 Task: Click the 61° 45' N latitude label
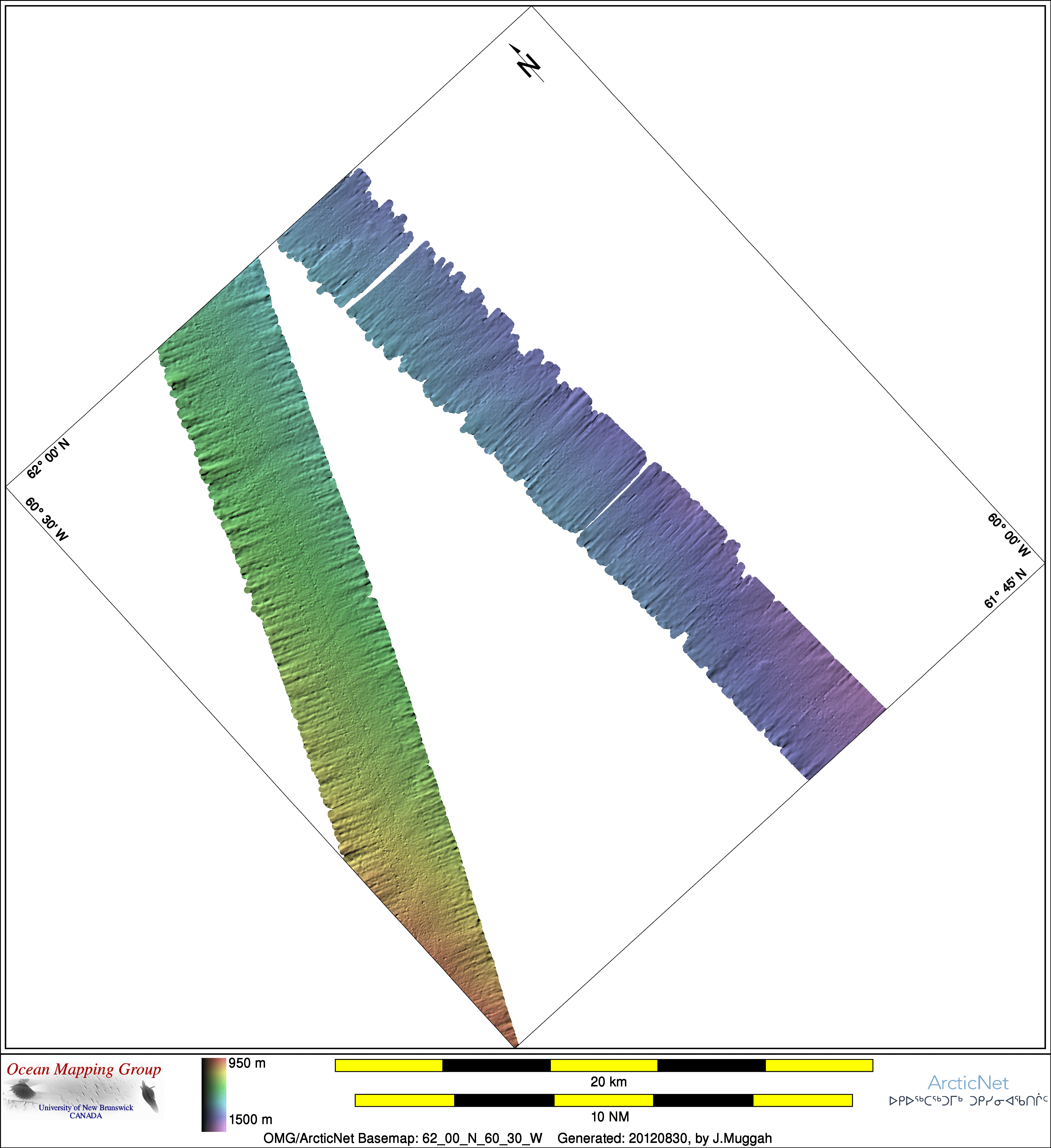click(x=1005, y=588)
